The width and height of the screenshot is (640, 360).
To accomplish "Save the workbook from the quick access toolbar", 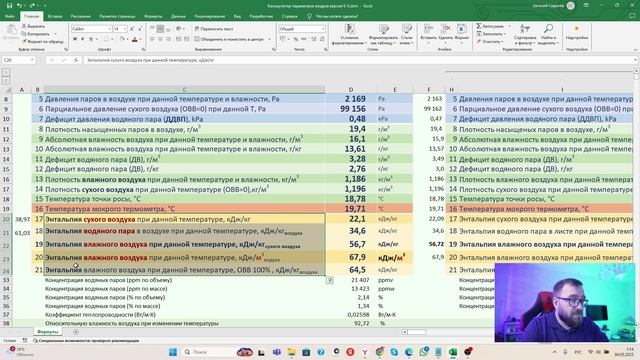I will point(9,6).
